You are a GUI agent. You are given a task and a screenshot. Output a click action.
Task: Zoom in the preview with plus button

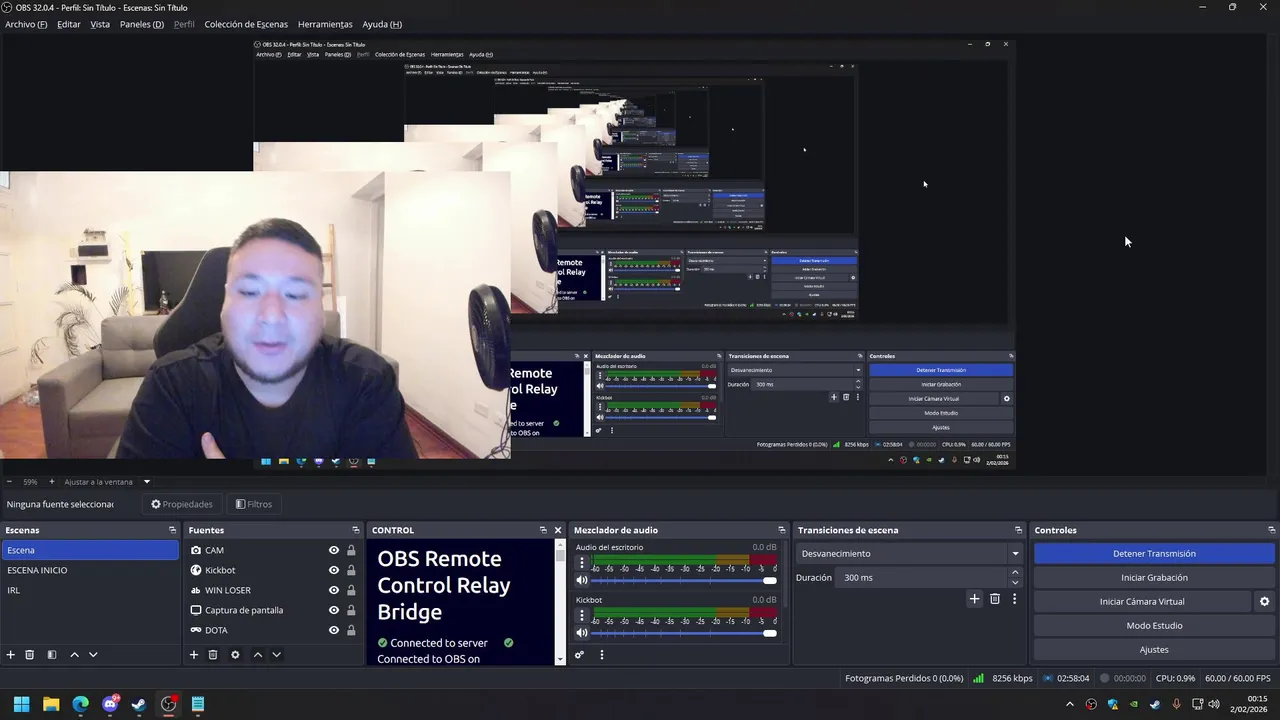[52, 482]
